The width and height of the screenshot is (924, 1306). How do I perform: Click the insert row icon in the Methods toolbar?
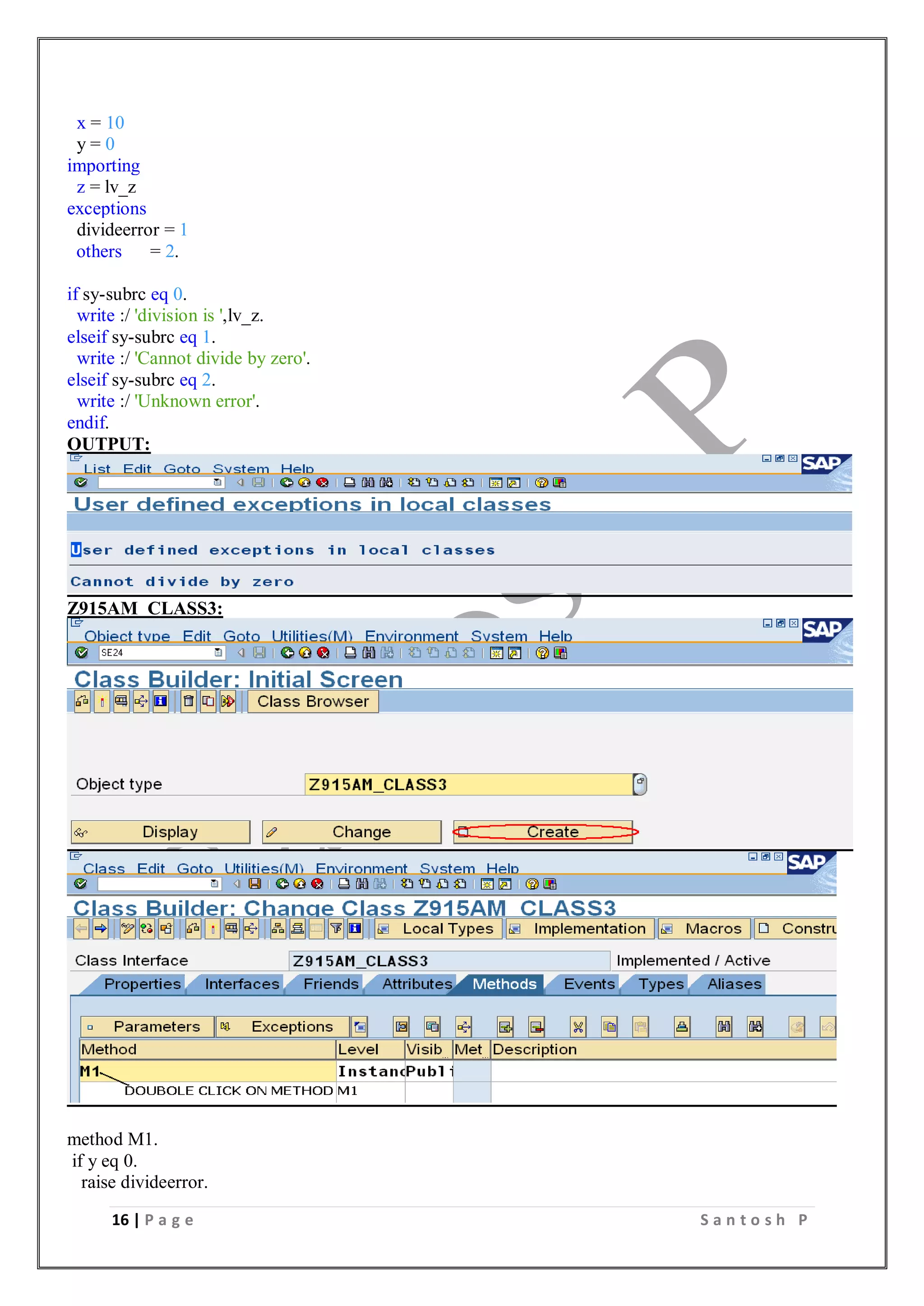pos(505,1027)
